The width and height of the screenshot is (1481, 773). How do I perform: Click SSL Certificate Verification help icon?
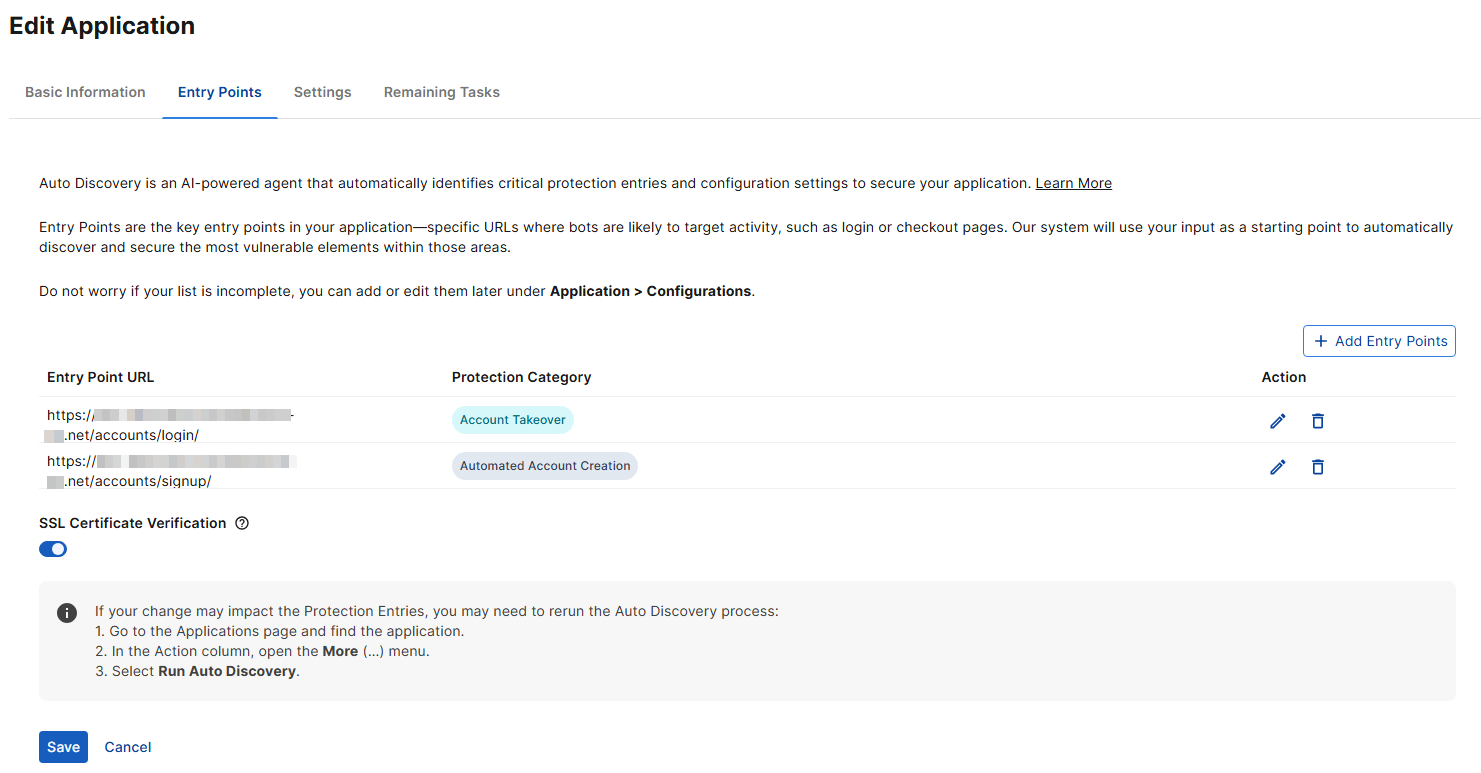click(242, 523)
